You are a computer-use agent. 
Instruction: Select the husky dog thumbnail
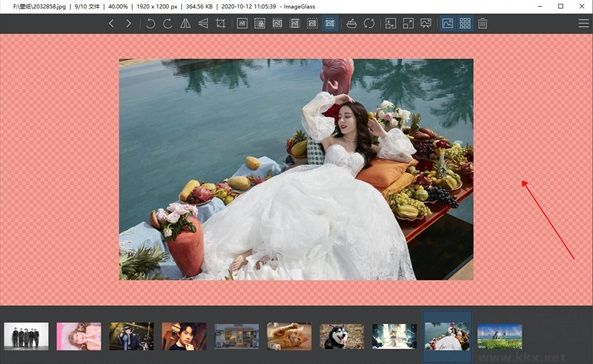click(x=342, y=336)
